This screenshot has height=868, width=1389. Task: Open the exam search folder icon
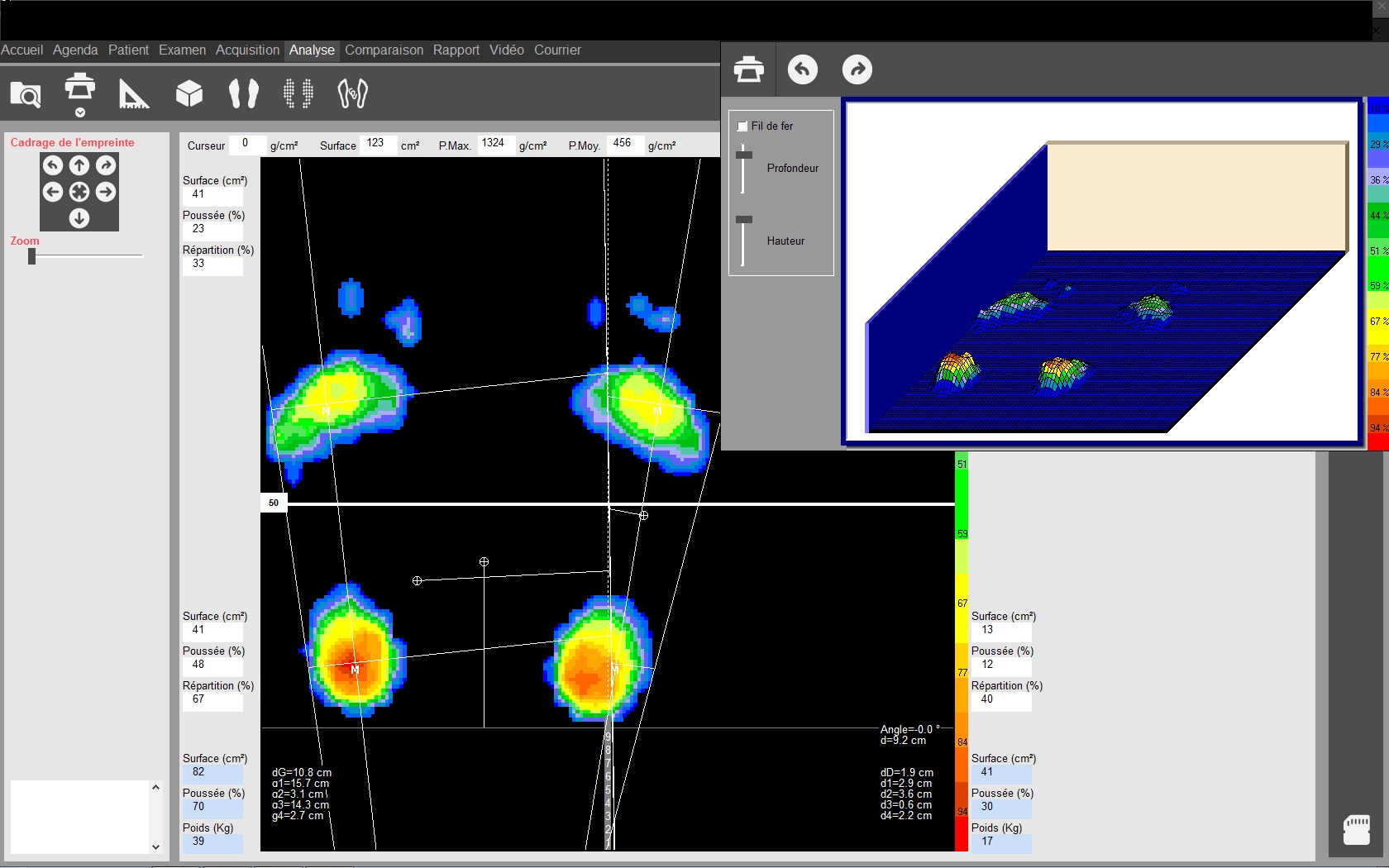26,94
